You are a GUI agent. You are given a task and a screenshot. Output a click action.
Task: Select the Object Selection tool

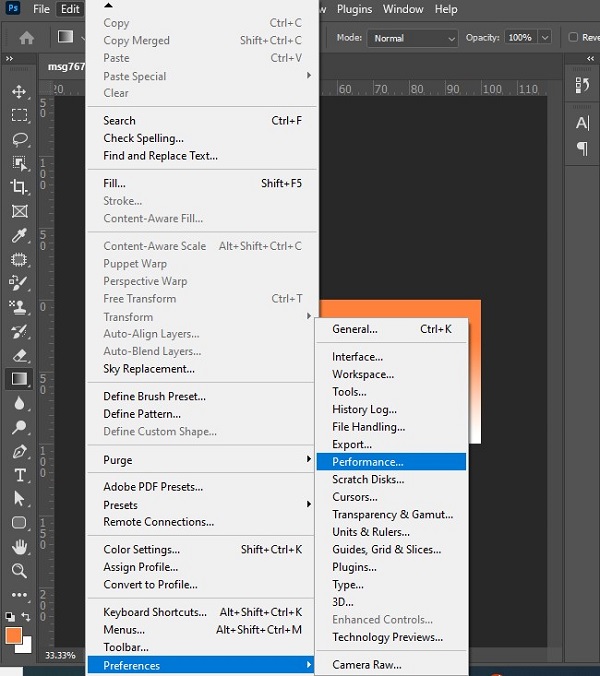19,163
